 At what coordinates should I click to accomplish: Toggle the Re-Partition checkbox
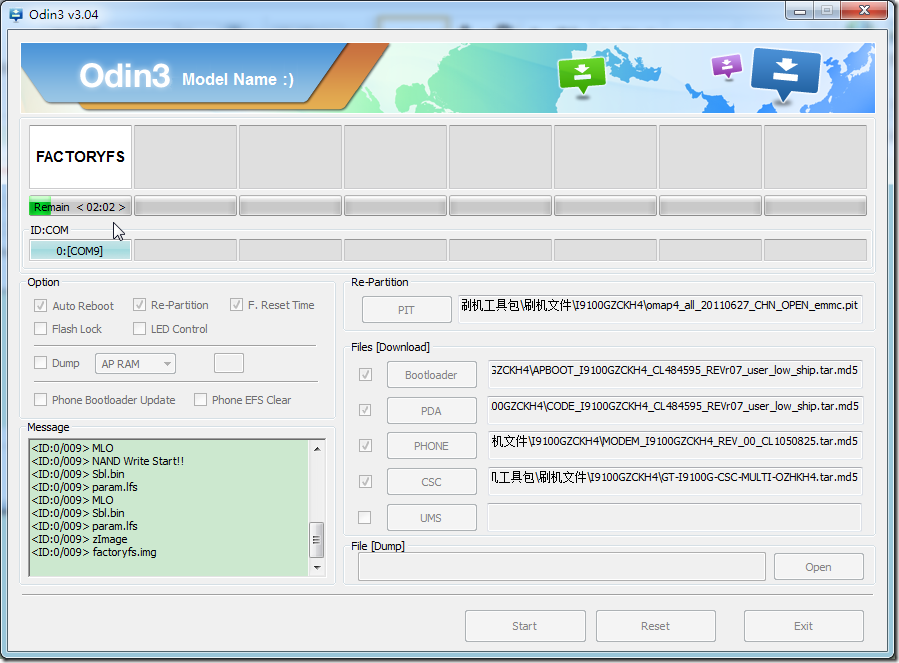click(139, 305)
